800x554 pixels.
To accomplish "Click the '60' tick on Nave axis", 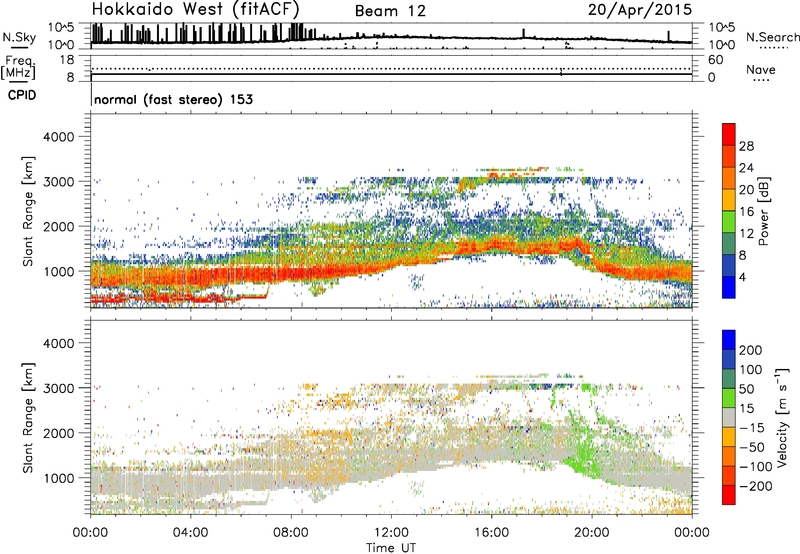I will click(715, 60).
